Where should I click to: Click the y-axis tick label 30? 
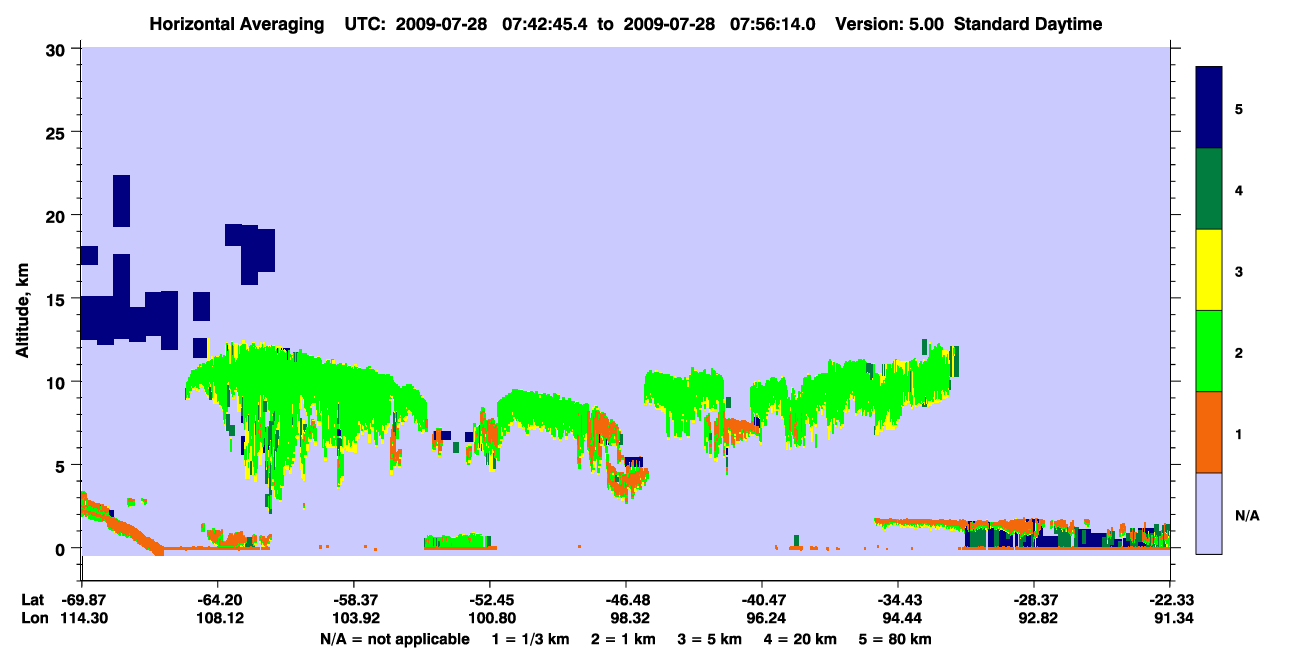(x=58, y=49)
